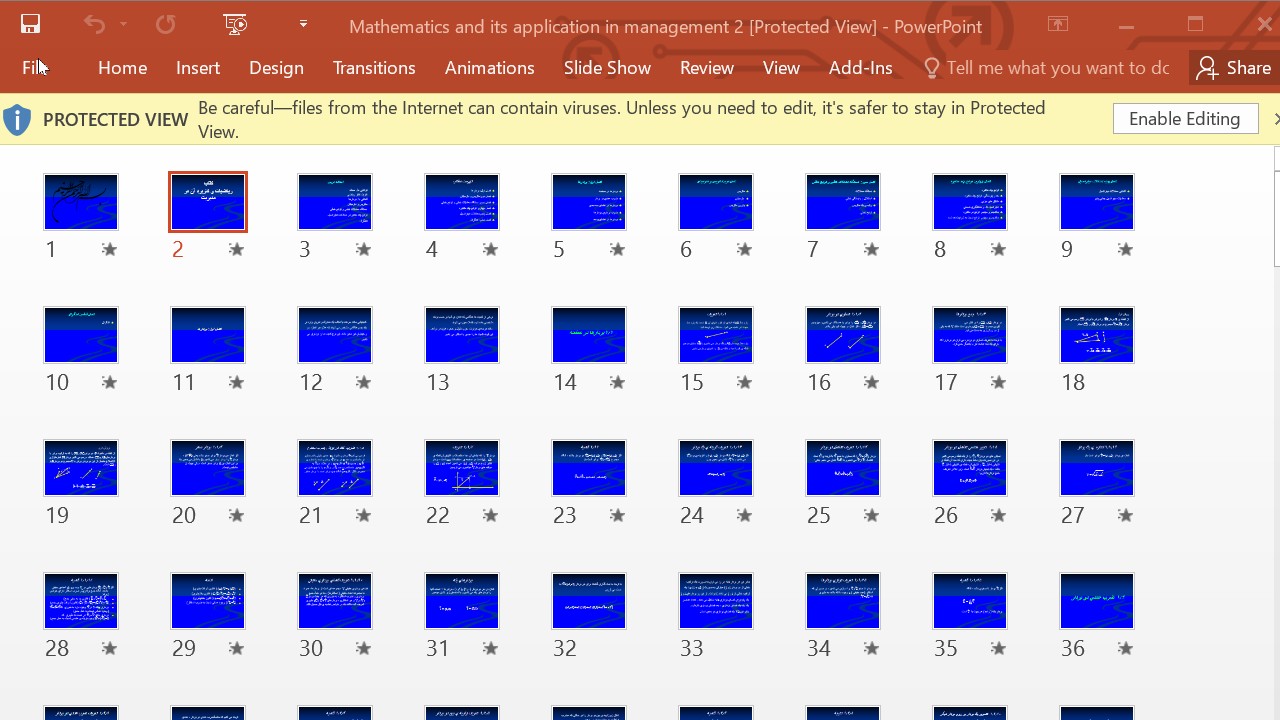Select slide 16 thumbnail with line diagrams
1280x720 pixels.
(843, 335)
